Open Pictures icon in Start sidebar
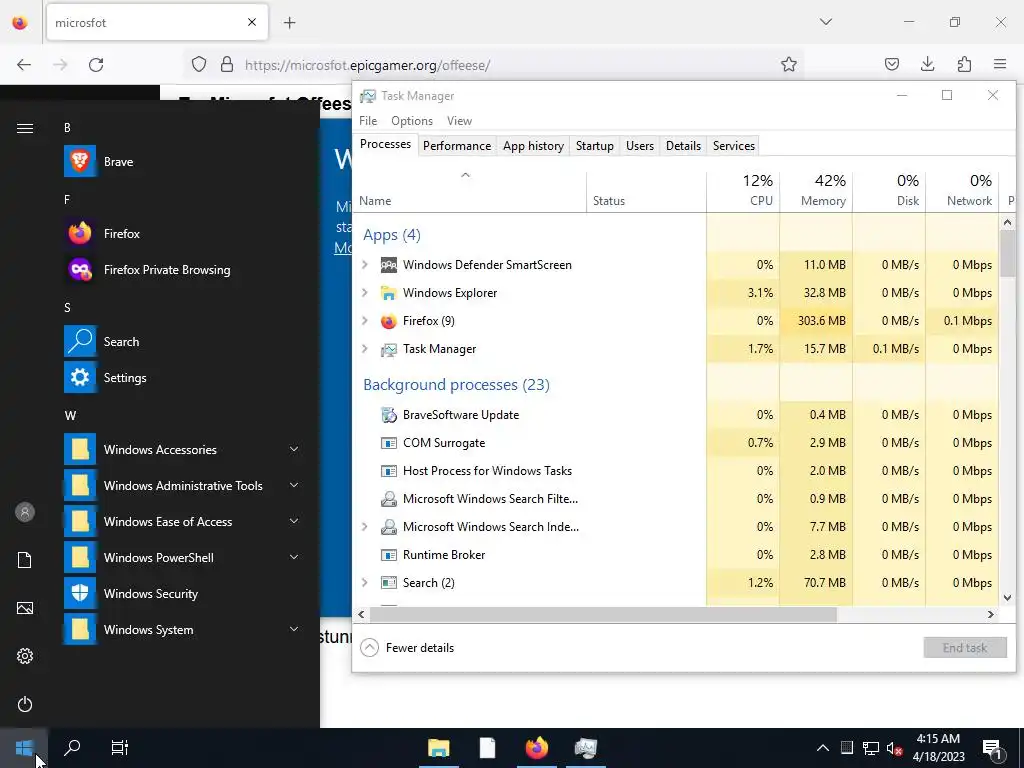The width and height of the screenshot is (1024, 768). [x=25, y=608]
